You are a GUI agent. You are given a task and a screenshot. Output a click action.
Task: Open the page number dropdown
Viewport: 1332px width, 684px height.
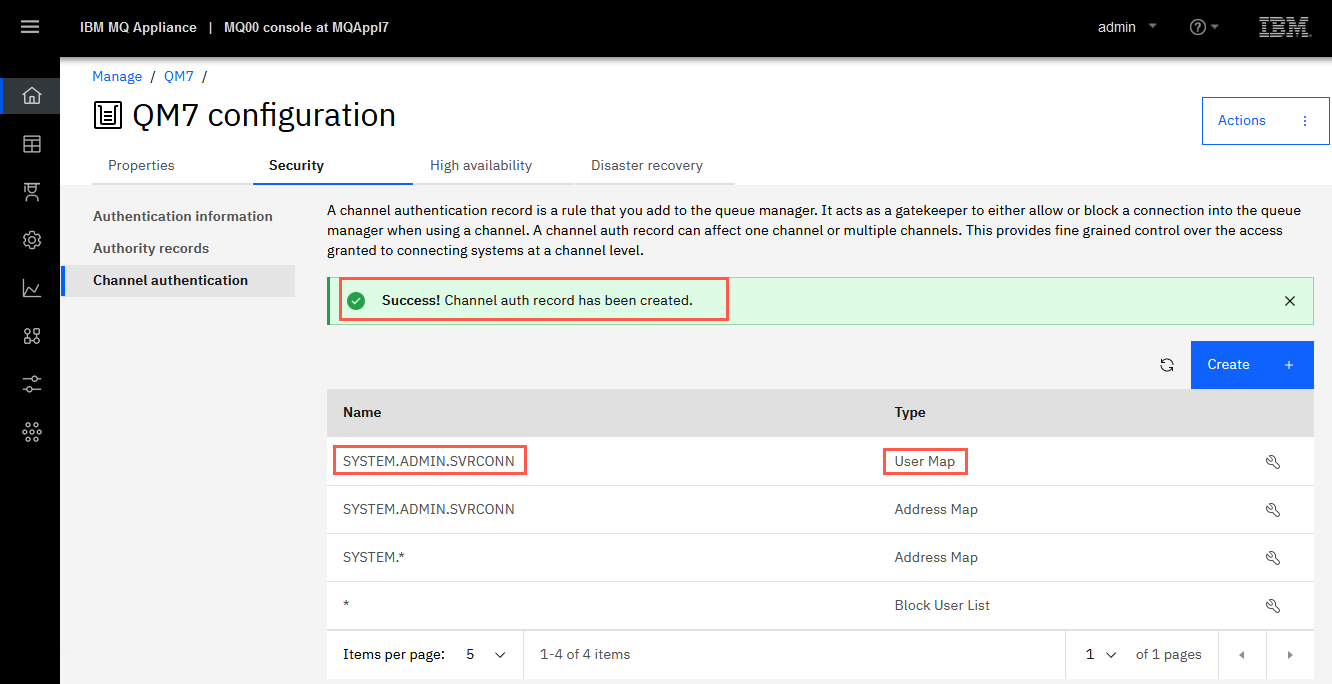tap(1101, 655)
